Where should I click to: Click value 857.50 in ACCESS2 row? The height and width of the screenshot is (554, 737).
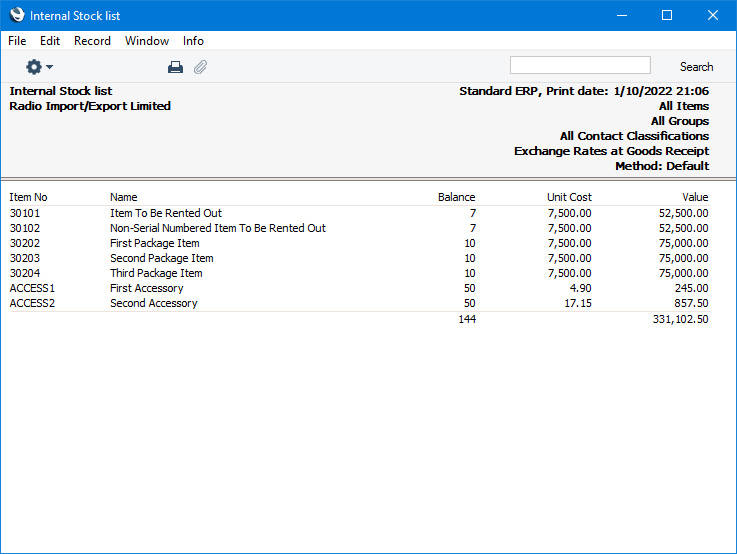691,304
